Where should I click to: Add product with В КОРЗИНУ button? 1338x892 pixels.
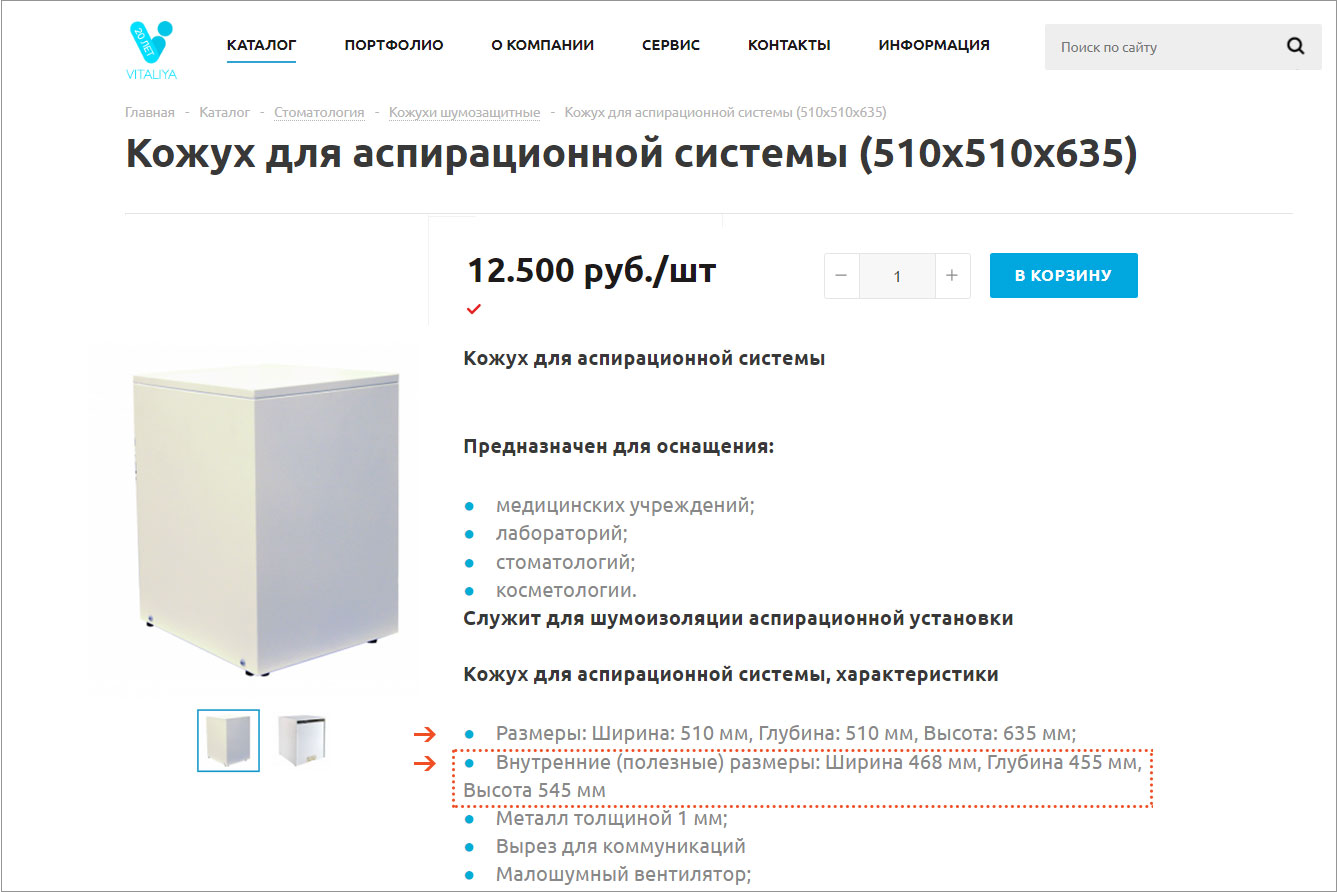point(1064,276)
